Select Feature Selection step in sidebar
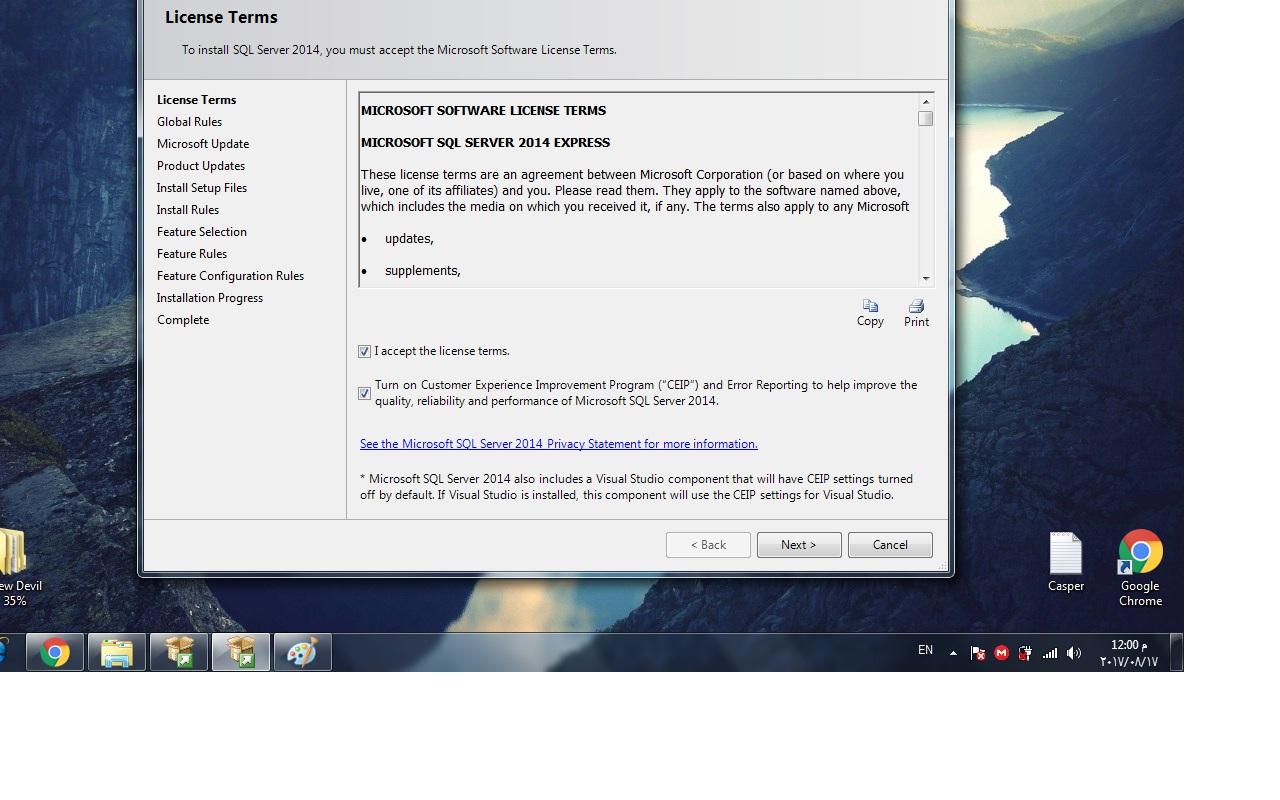 pyautogui.click(x=202, y=232)
